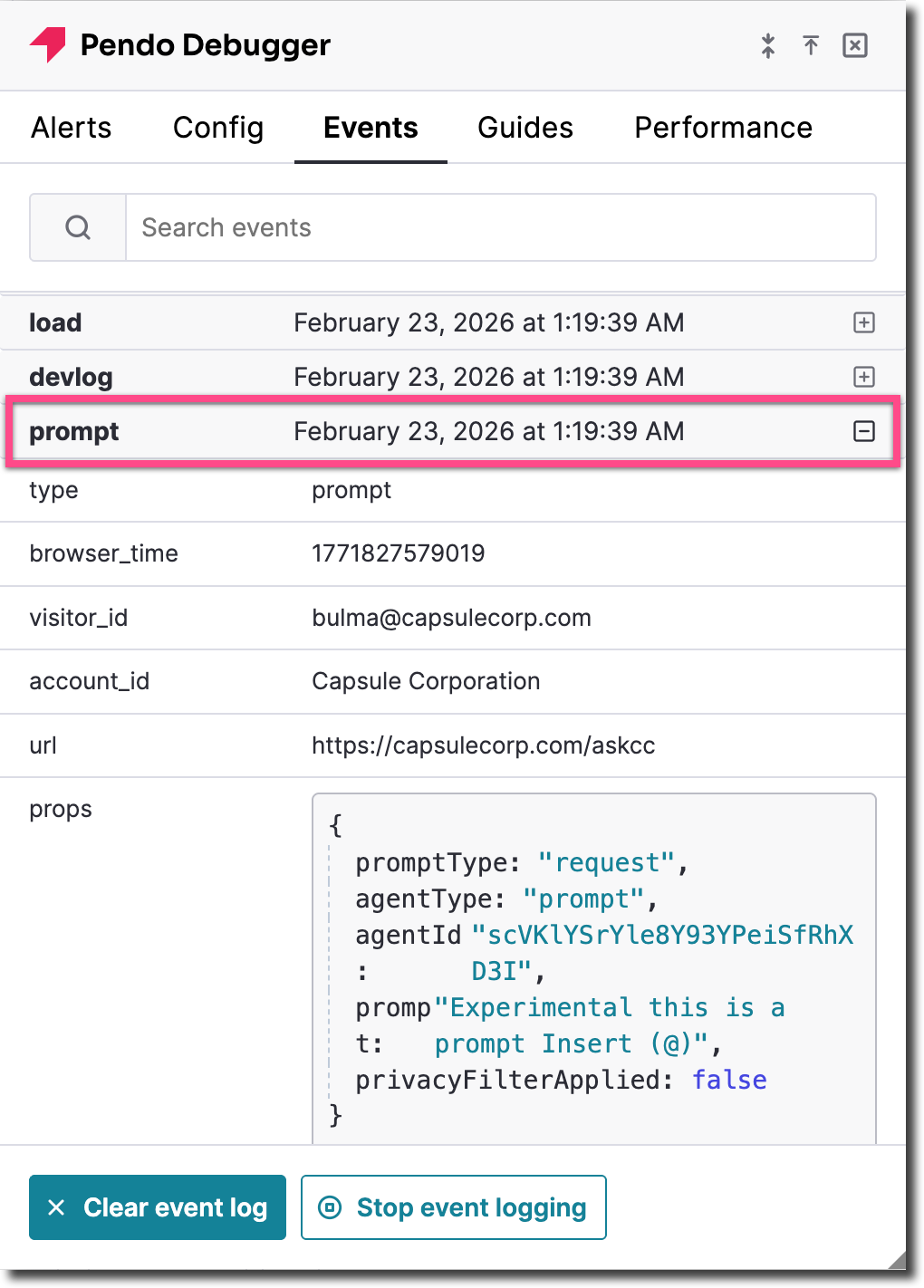Click the devlog event timestamp
The height and width of the screenshot is (1288, 924).
[489, 377]
